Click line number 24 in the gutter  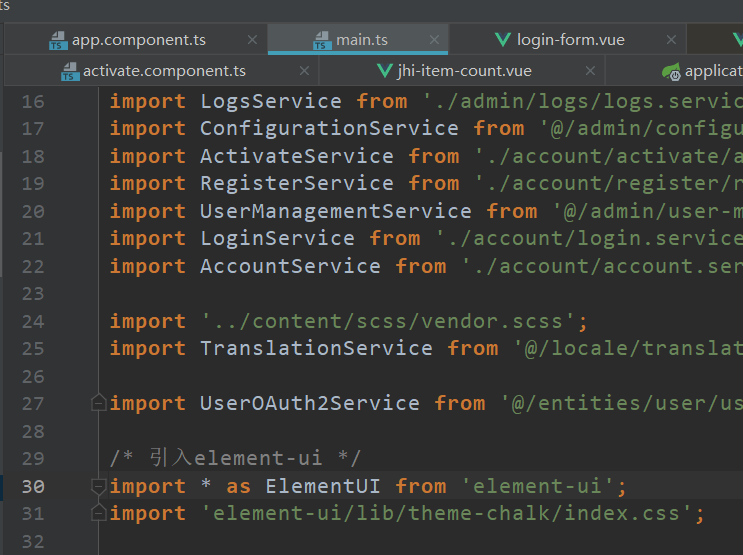[x=33, y=322]
